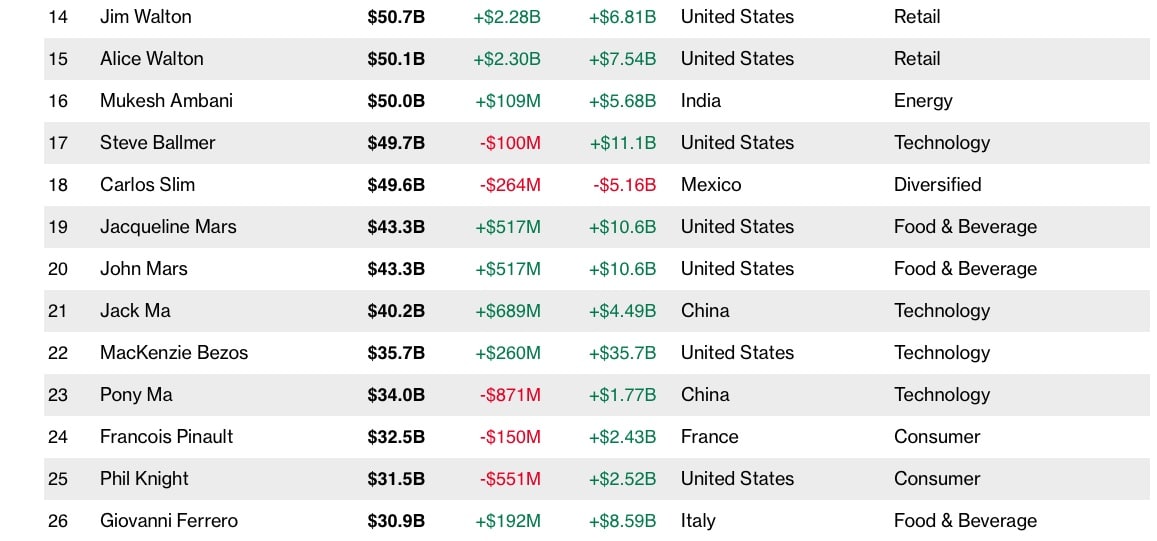Click Mexico in the country column

pyautogui.click(x=711, y=185)
